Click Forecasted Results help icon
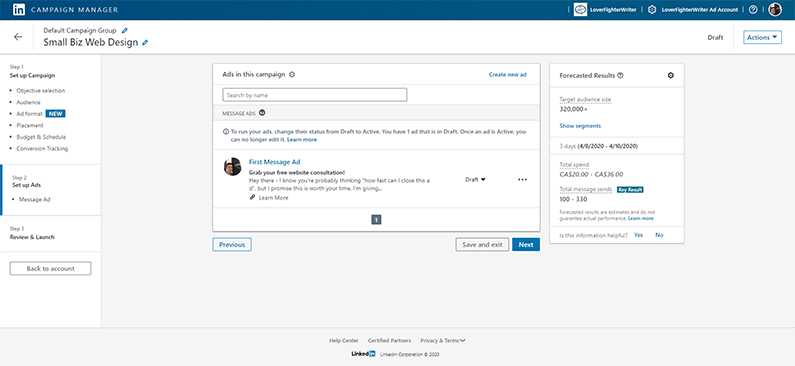The image size is (795, 366). tap(621, 76)
